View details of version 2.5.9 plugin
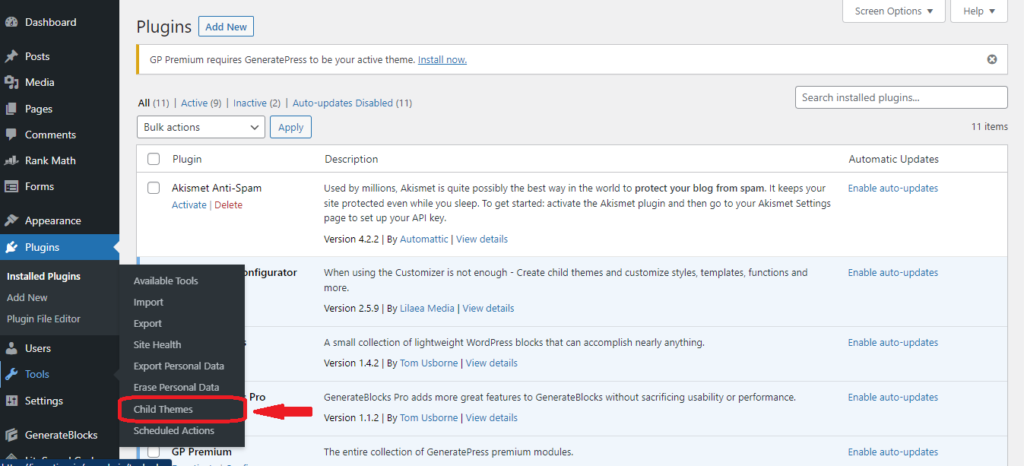Viewport: 1024px width, 466px height. point(488,308)
